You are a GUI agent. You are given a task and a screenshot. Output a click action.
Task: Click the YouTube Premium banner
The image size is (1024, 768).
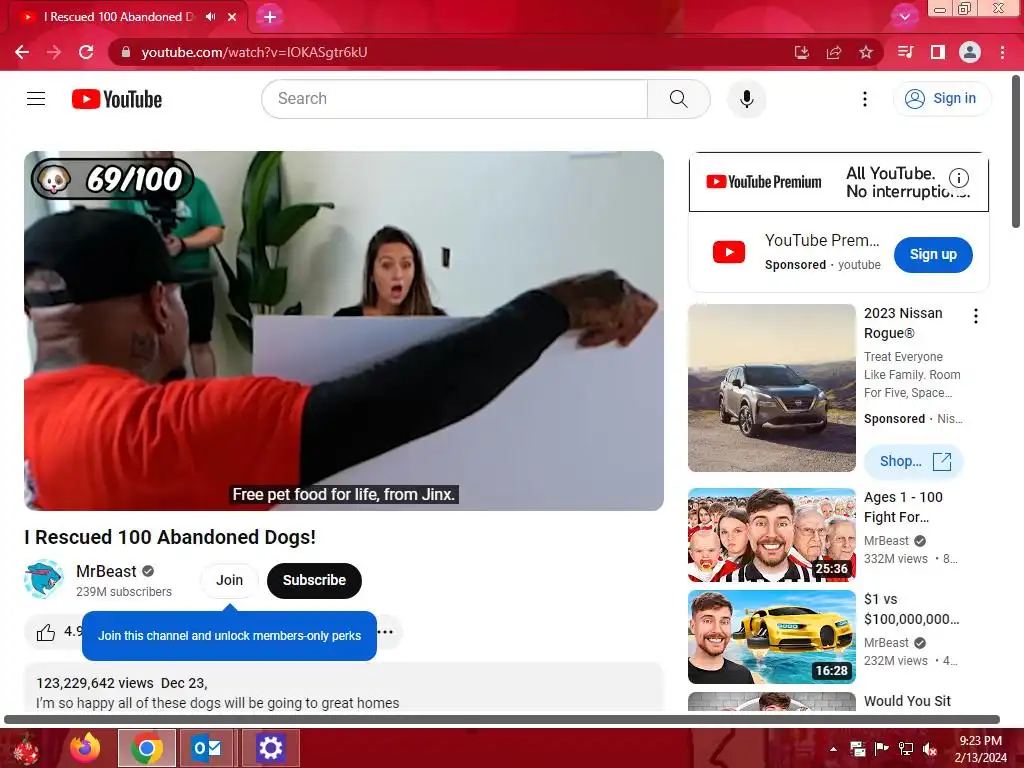click(839, 182)
